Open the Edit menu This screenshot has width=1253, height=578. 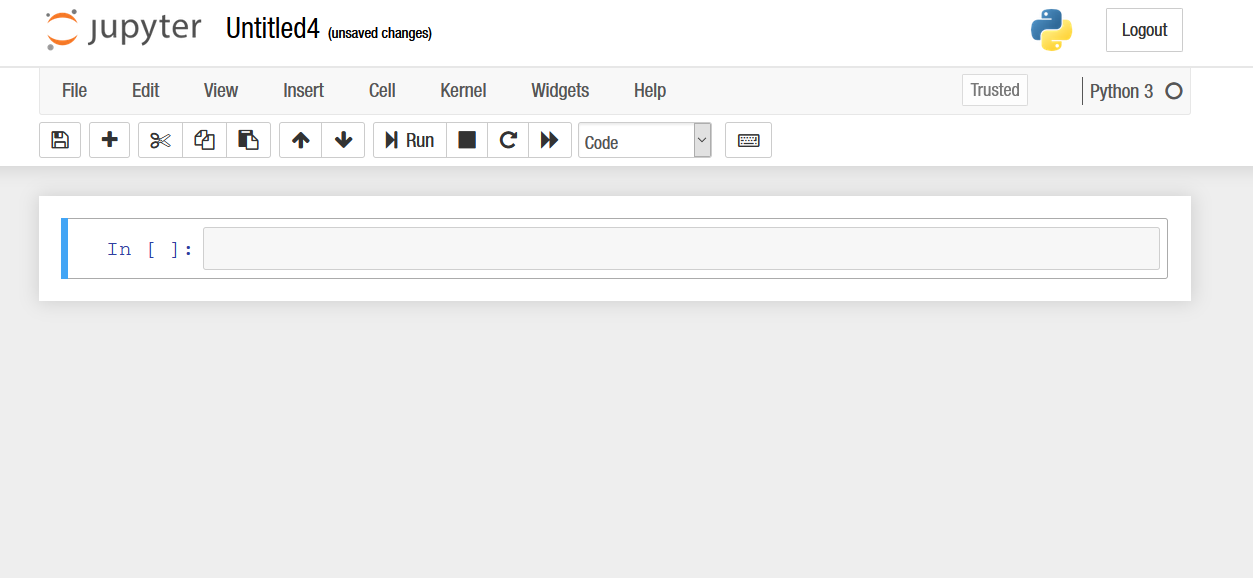pos(145,91)
